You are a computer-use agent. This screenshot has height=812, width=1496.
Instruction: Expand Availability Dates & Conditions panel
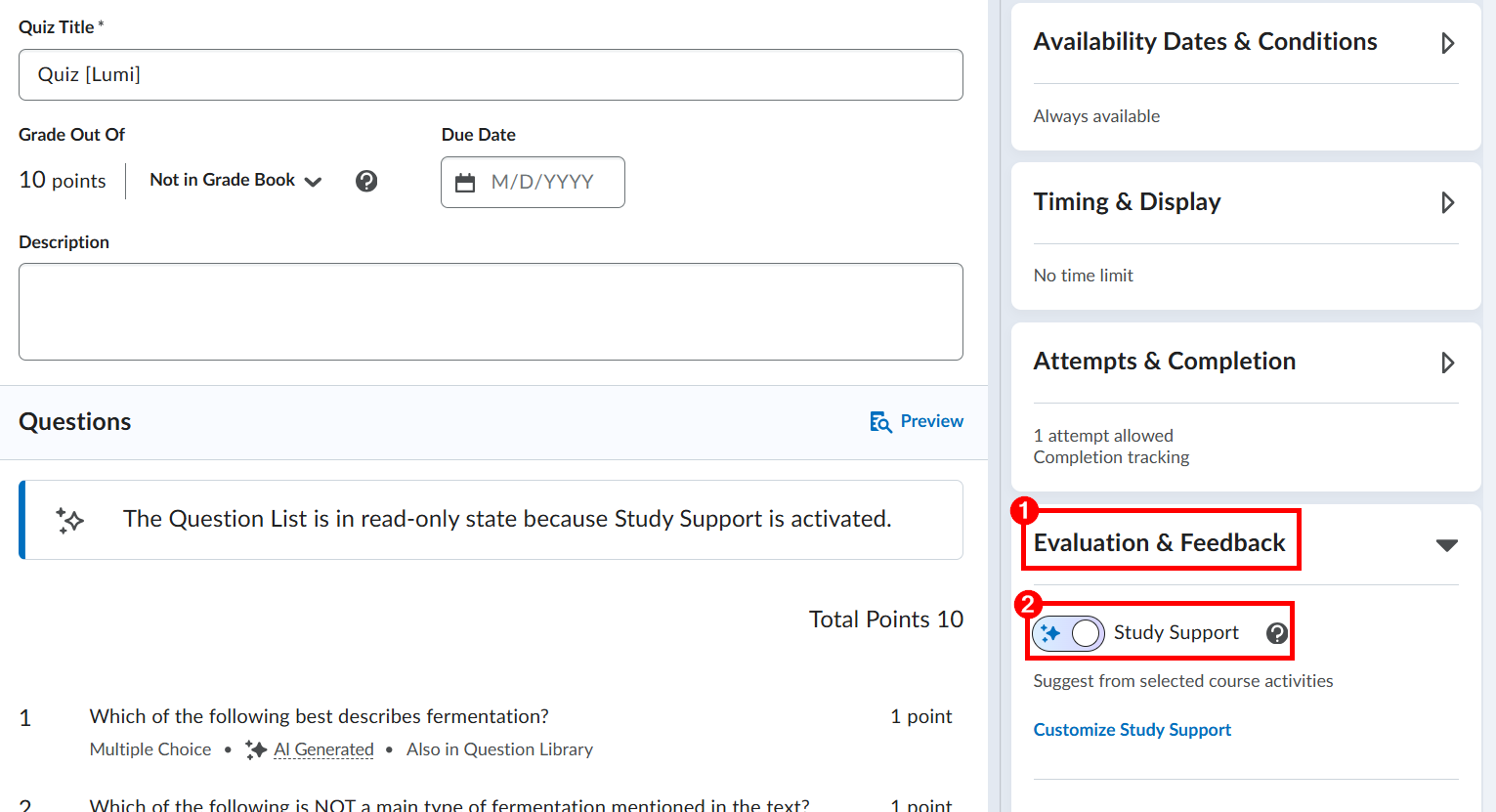[1447, 43]
